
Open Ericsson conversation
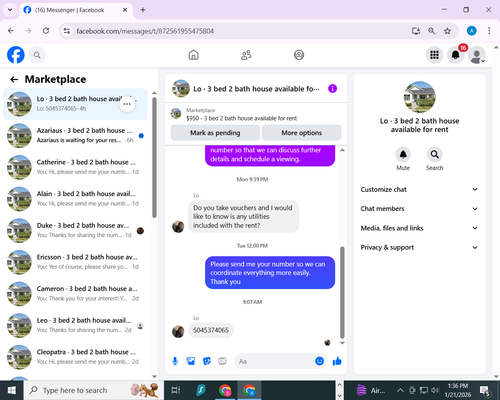click(x=75, y=262)
